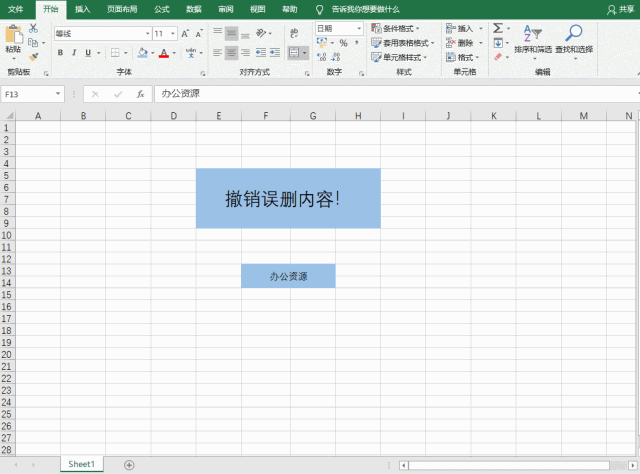
Task: Toggle Bold formatting
Action: click(x=60, y=52)
